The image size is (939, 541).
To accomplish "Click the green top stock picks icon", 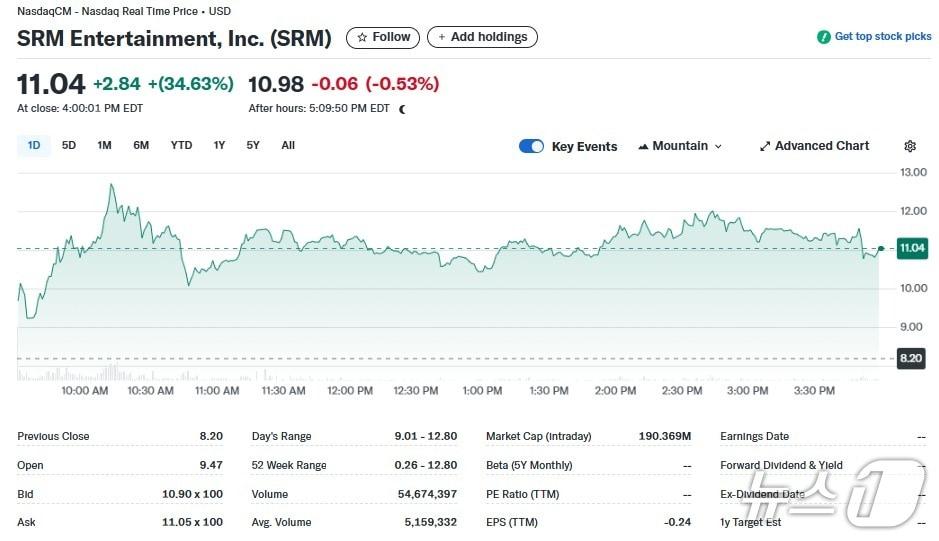I will [823, 37].
